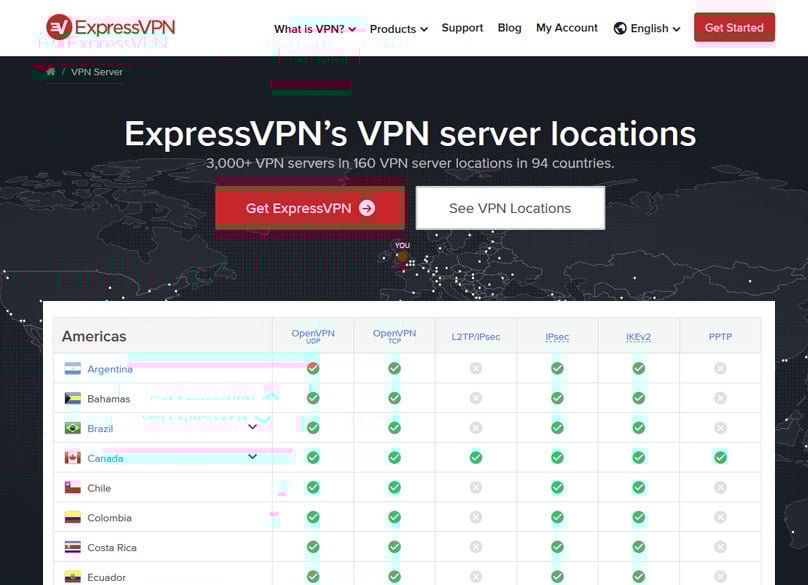The width and height of the screenshot is (808, 585).
Task: Open the Brazil server link
Action: 100,429
